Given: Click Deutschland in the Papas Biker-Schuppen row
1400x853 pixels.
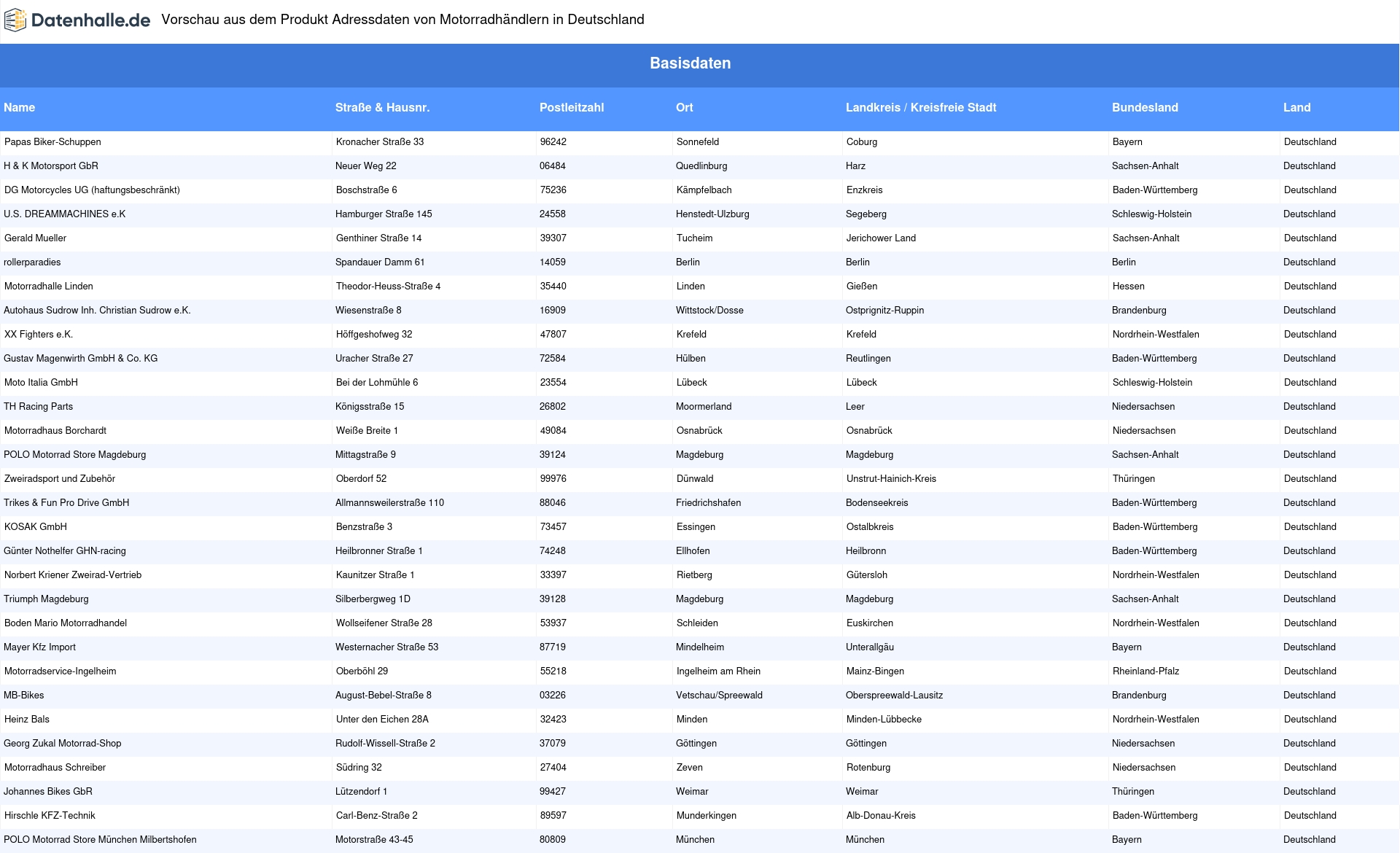Looking at the screenshot, I should 1310,142.
